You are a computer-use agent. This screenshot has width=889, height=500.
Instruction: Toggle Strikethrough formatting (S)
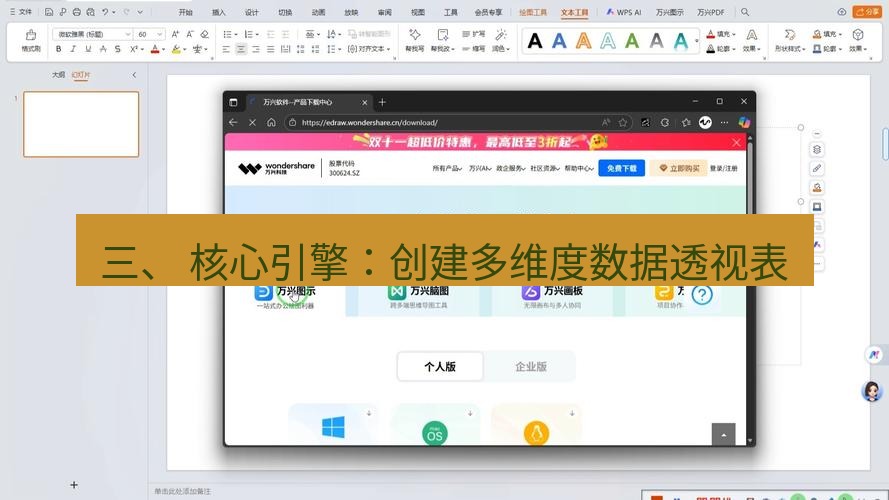(x=117, y=49)
